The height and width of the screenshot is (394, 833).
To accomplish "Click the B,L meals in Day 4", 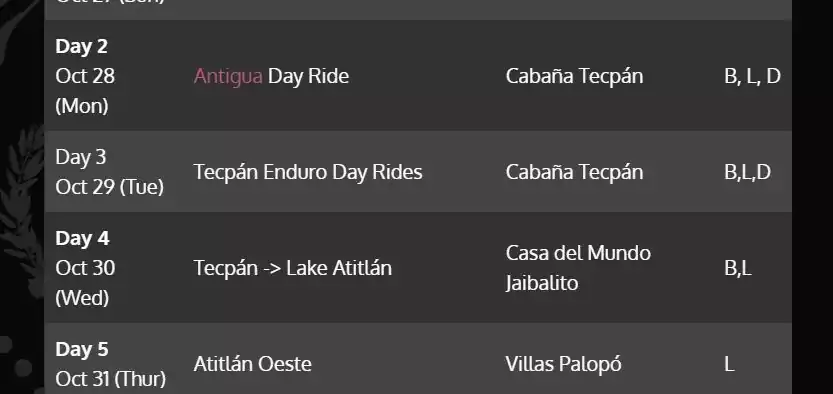I will [x=738, y=268].
